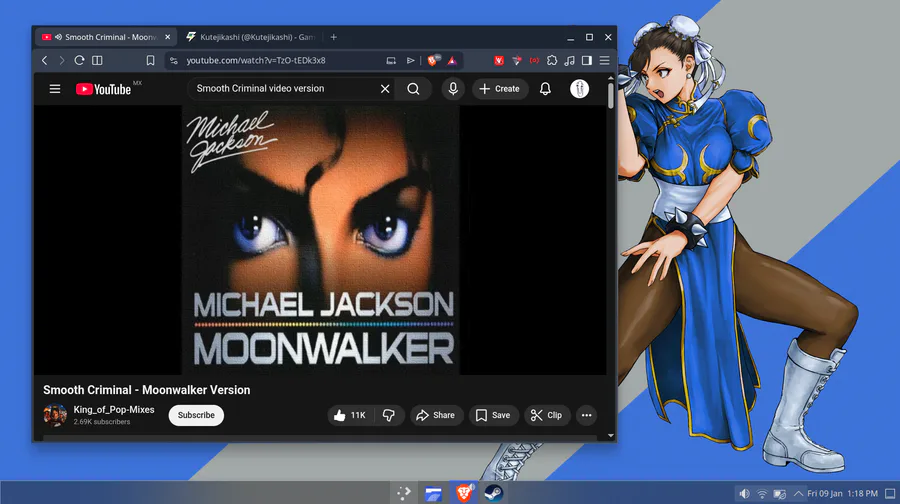Image resolution: width=900 pixels, height=504 pixels.
Task: Search with voice microphone button
Action: pyautogui.click(x=453, y=89)
